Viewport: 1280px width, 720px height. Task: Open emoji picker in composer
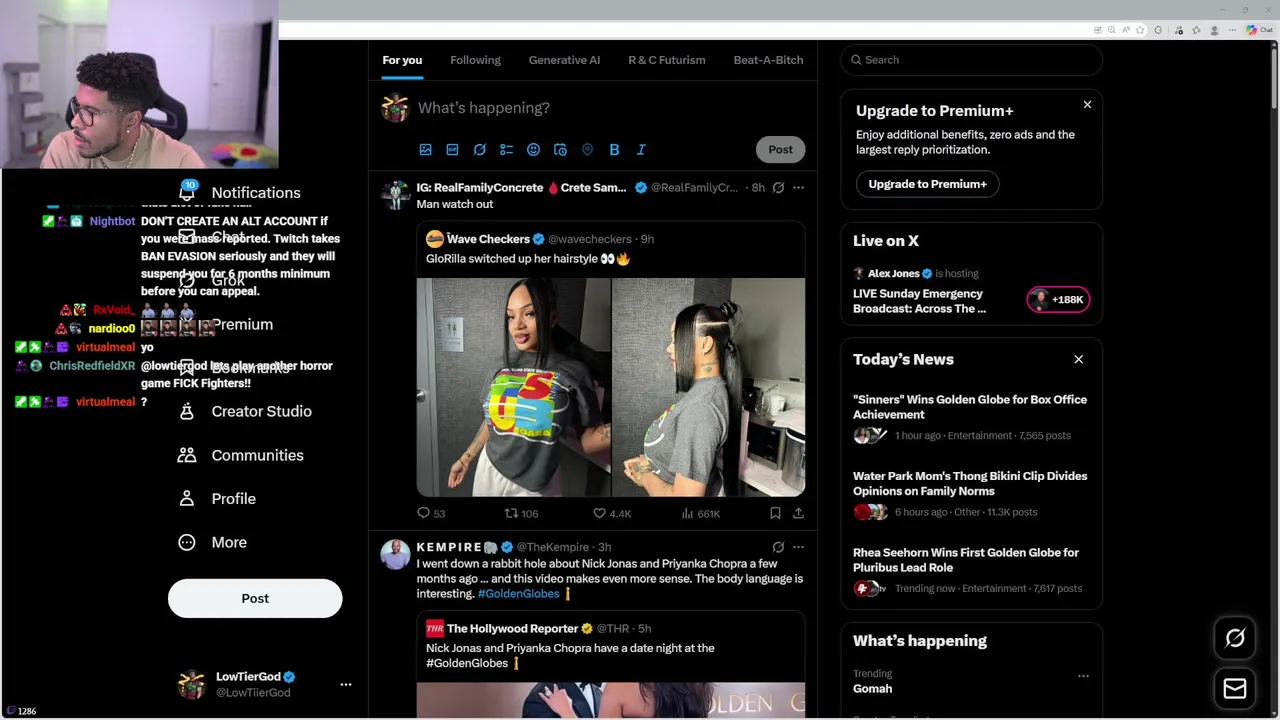pos(533,150)
